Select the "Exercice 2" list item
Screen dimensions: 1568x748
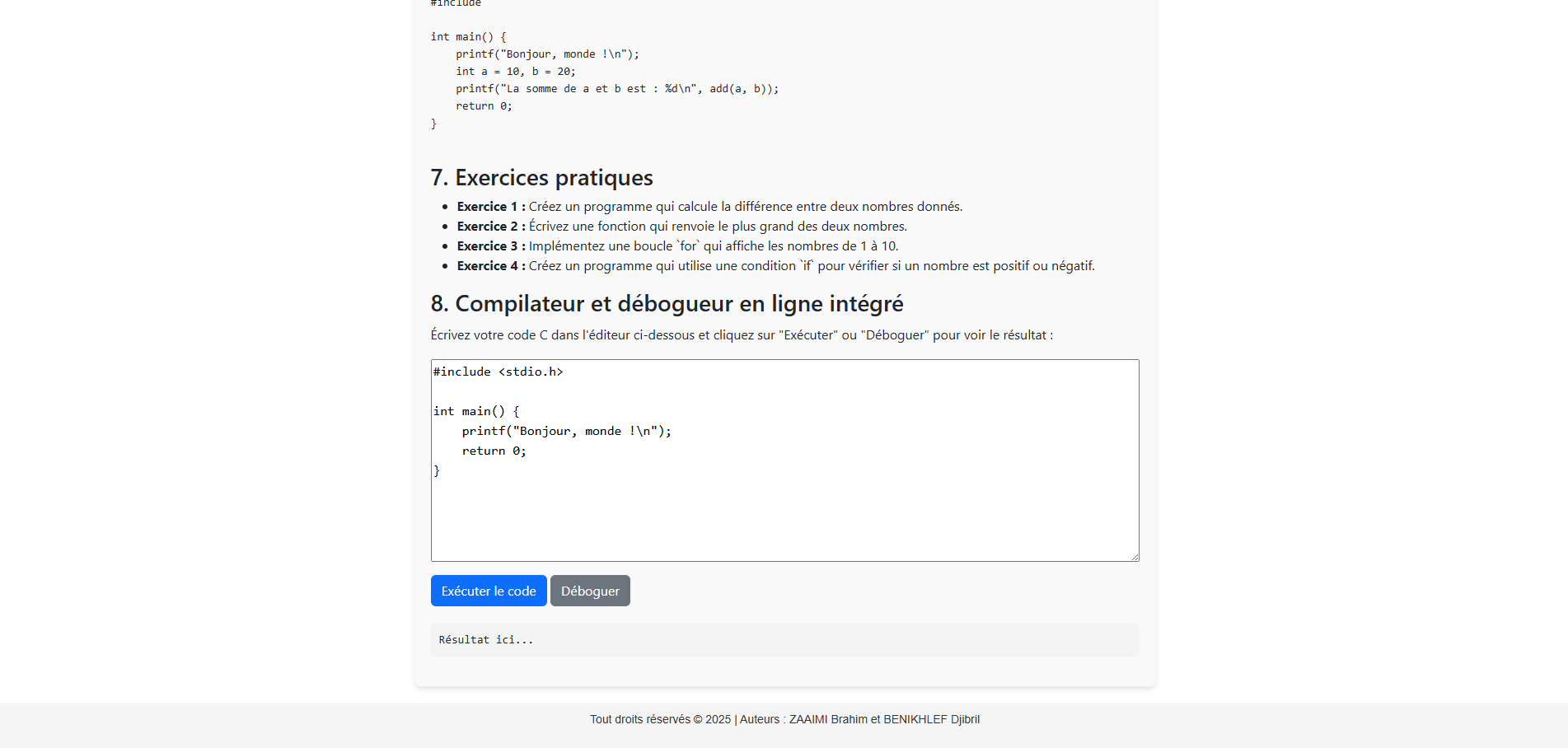681,227
